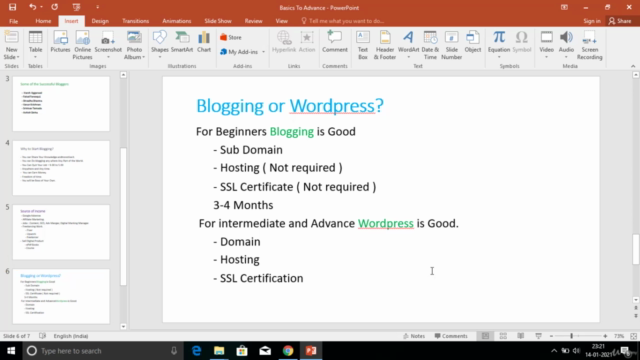This screenshot has height=360, width=640.
Task: Open Google Chrome from taskbar
Action: (x=288, y=351)
